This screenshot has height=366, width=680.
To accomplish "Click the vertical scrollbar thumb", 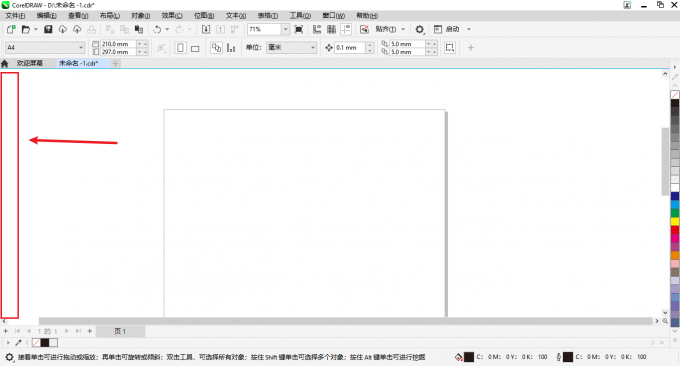I will coord(665,162).
